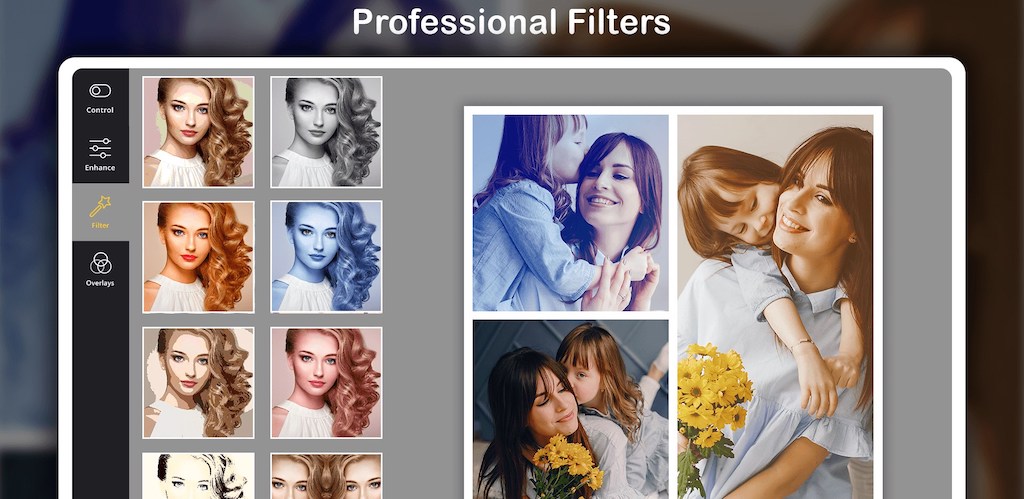
Task: Open the Overlays circles icon
Action: click(100, 263)
